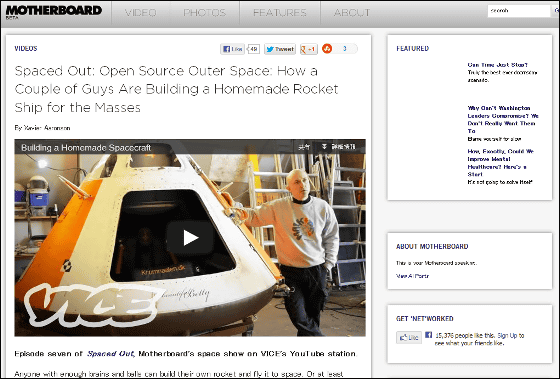Play the Building a Homemade Spacecraft video

[190, 238]
